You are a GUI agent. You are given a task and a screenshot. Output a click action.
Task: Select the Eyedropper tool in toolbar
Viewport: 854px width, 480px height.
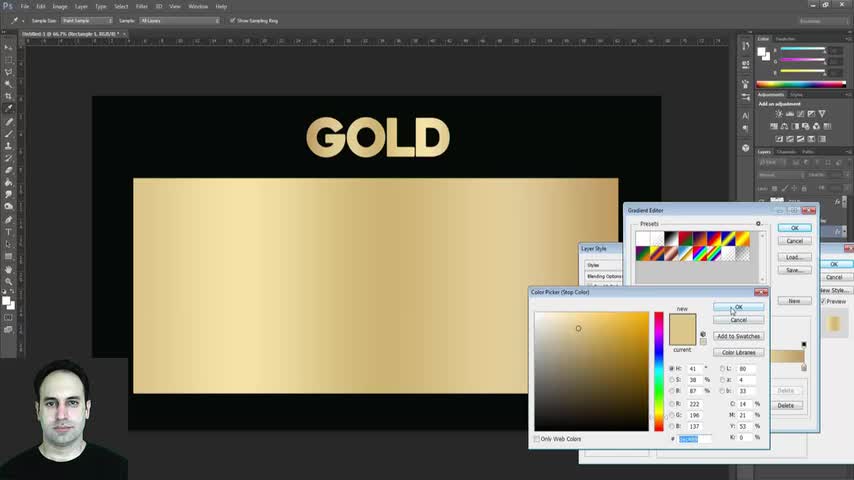pos(8,108)
